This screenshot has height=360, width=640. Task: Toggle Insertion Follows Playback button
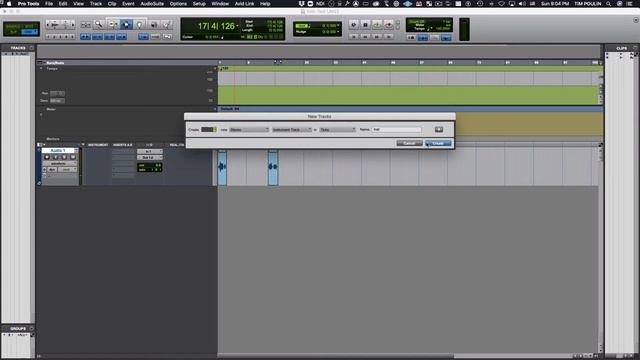tap(121, 37)
